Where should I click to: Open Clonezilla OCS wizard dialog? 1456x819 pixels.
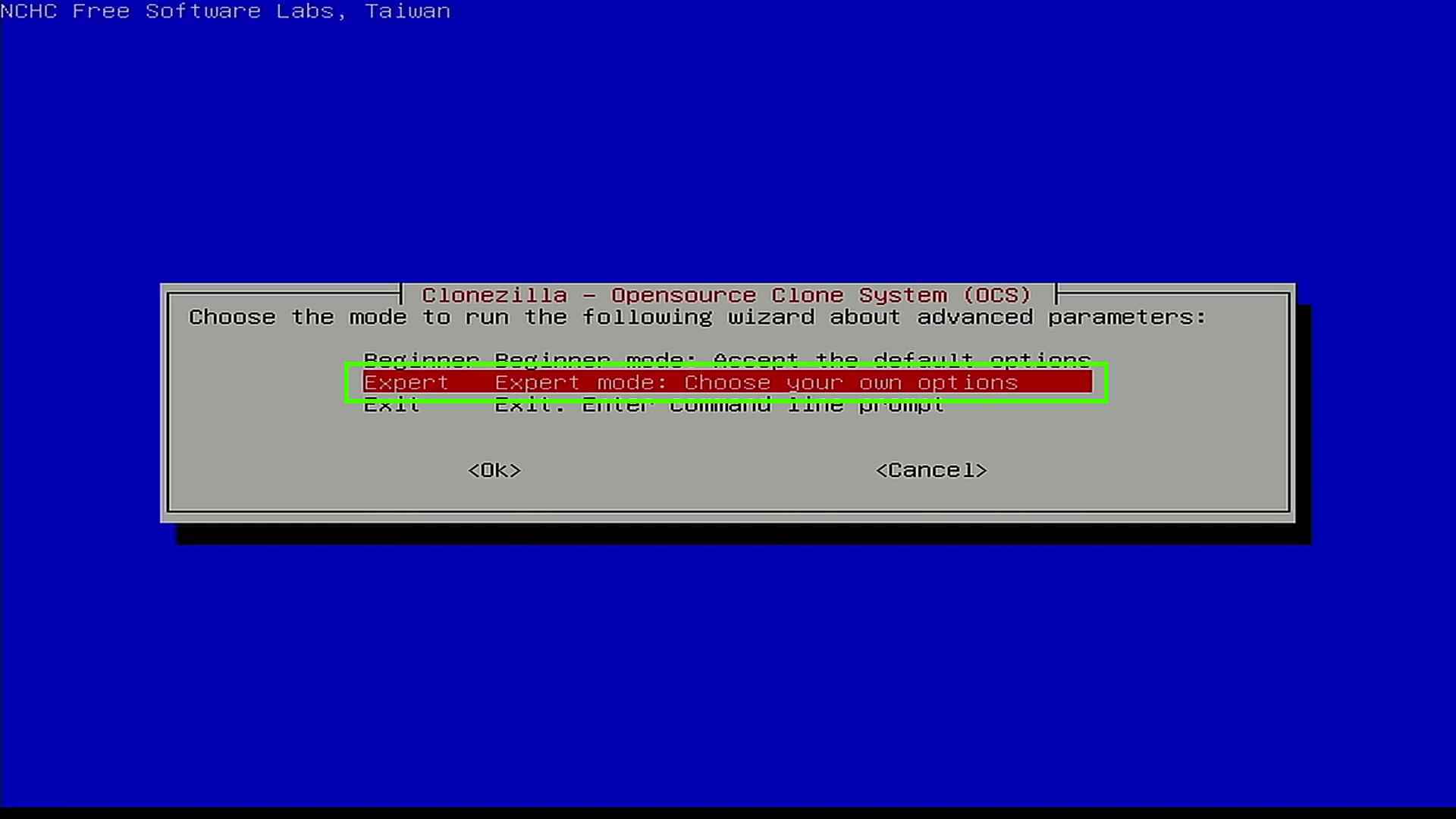tap(728, 401)
